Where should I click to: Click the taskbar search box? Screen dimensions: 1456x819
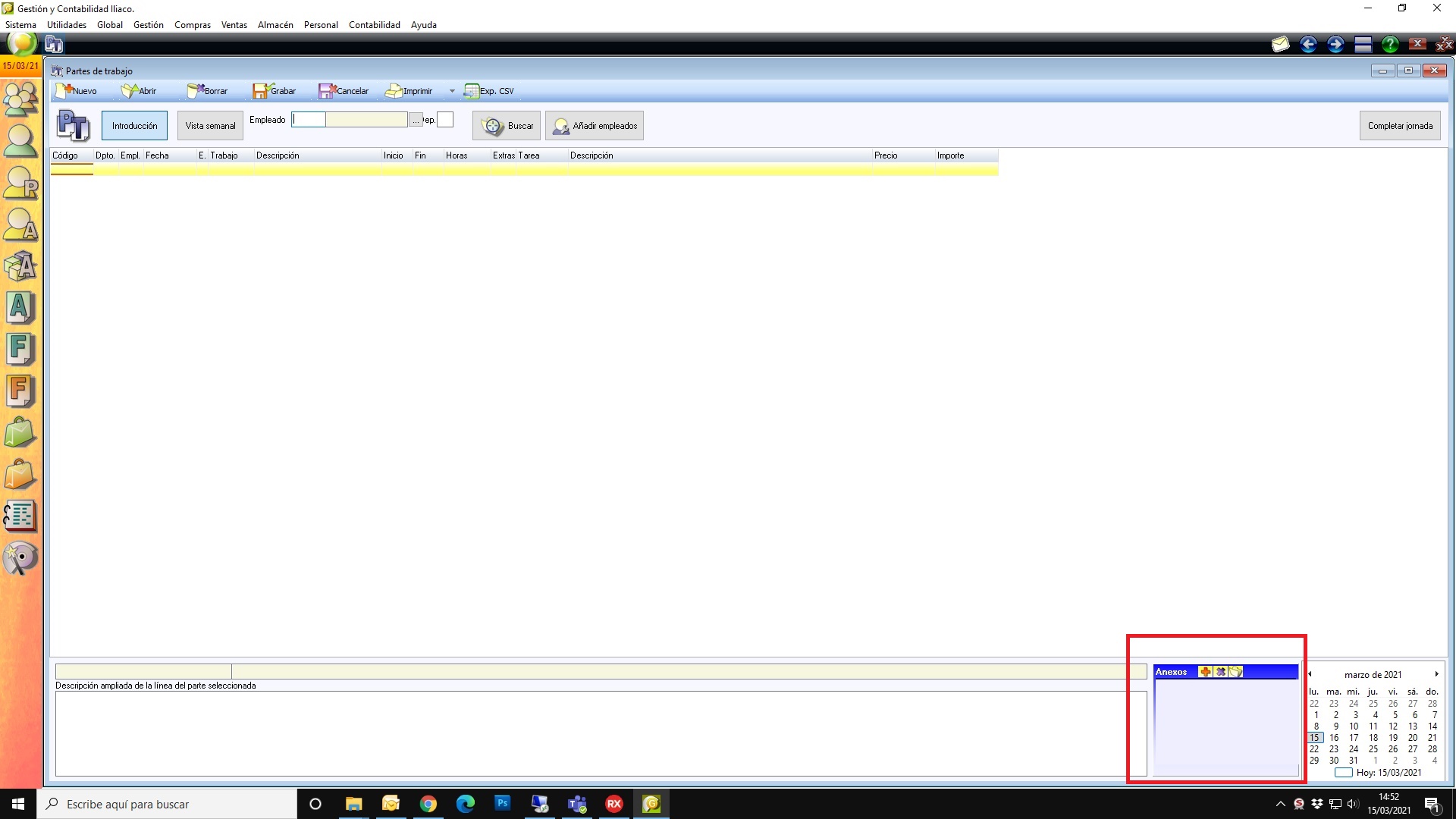(167, 804)
